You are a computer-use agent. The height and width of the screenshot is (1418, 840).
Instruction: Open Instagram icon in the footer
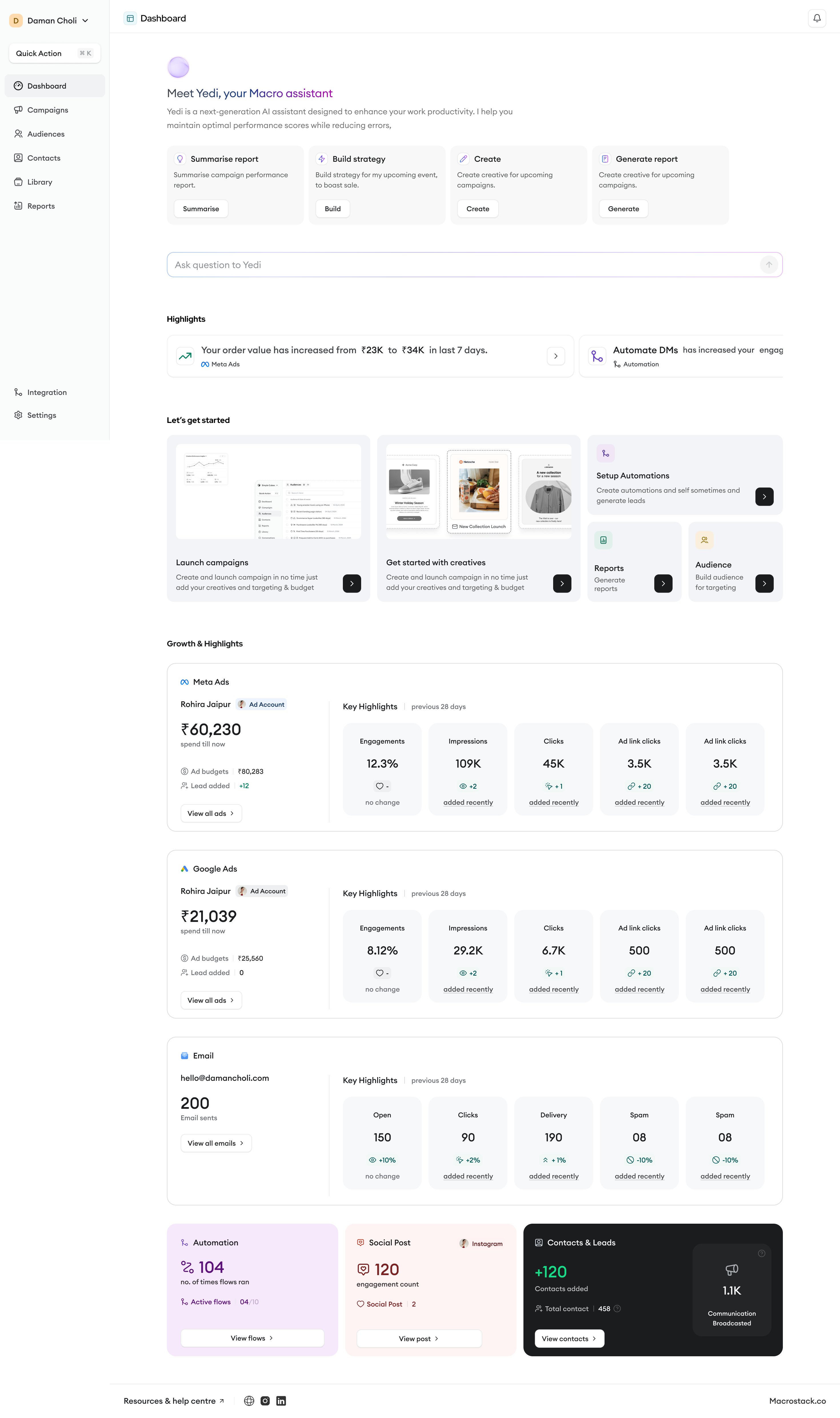pyautogui.click(x=265, y=1401)
